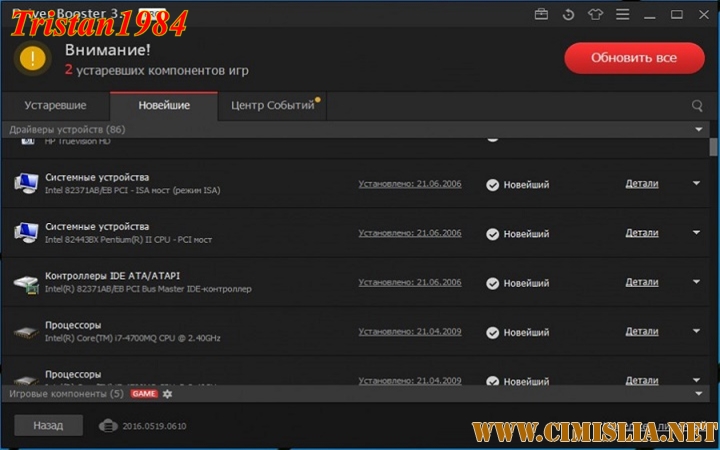
Task: Expand the ISA bridge row dropdown arrow
Action: (697, 183)
